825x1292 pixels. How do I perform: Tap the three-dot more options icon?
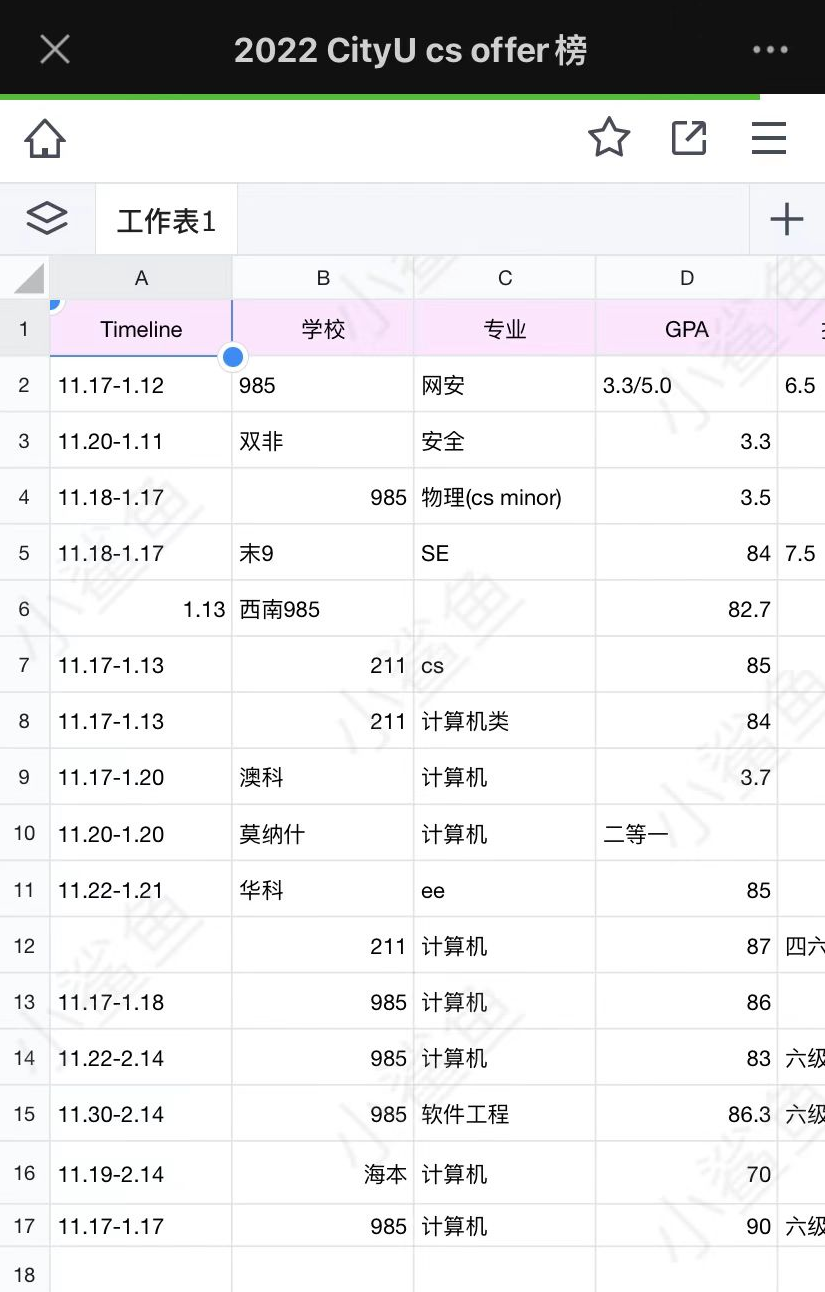coord(770,50)
